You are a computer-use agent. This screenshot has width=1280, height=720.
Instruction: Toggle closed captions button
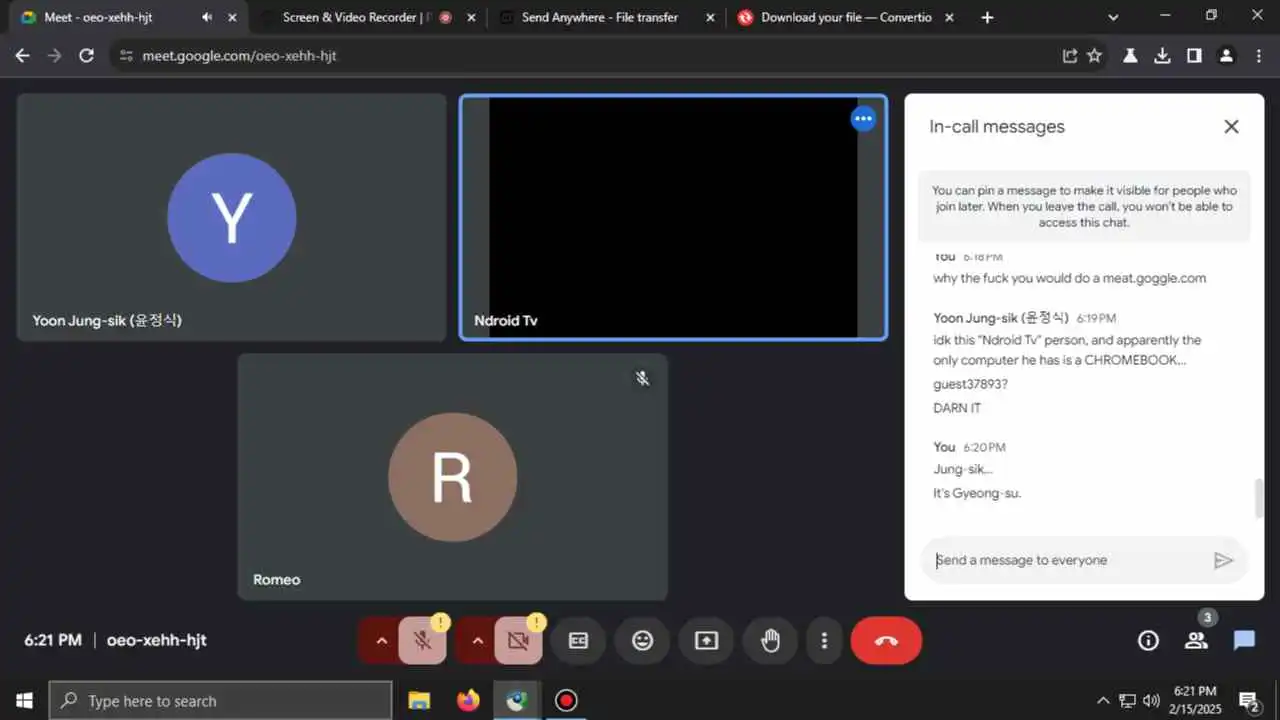click(x=578, y=641)
